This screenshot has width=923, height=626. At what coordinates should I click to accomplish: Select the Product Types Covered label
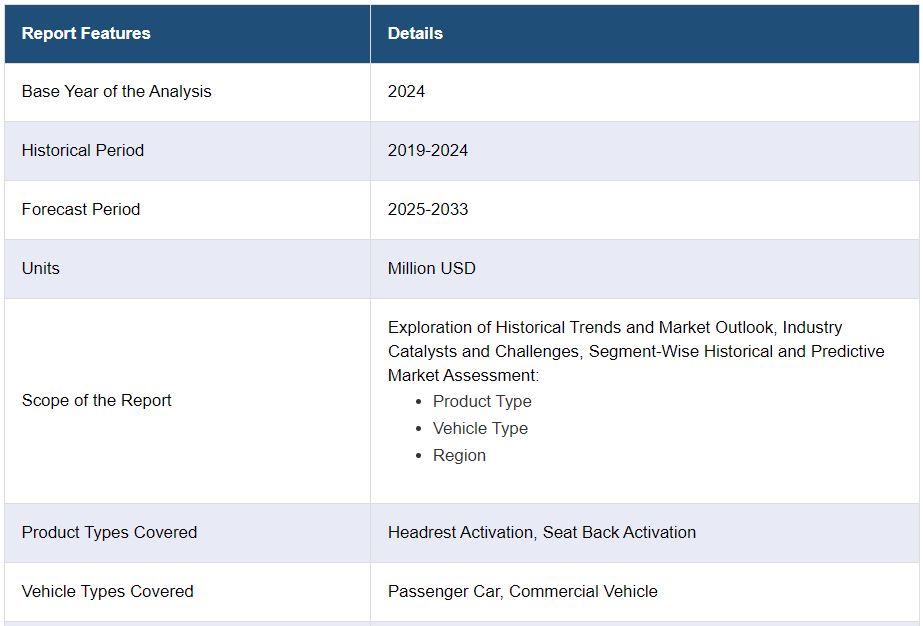110,532
